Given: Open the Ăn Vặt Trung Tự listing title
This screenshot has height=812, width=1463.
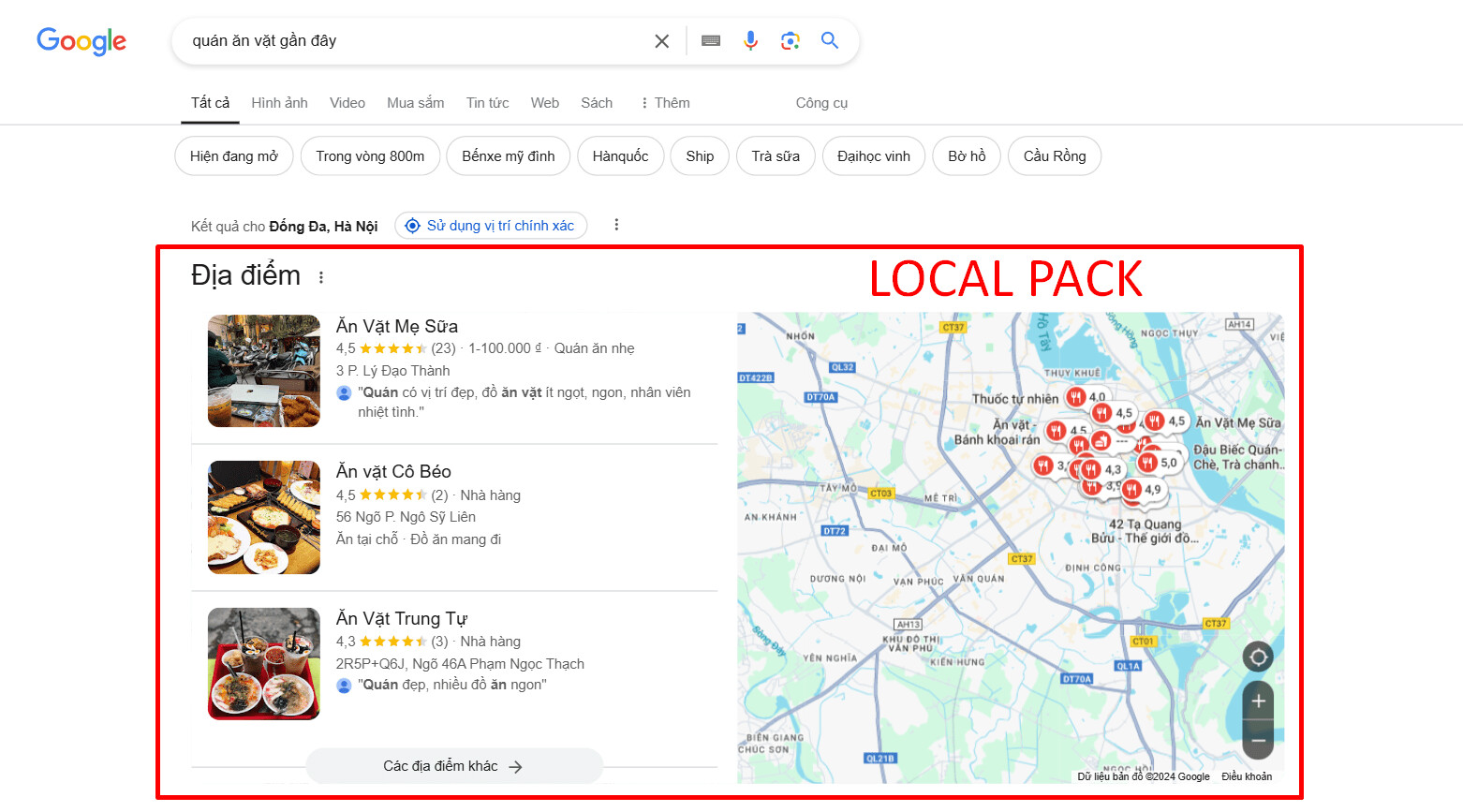Looking at the screenshot, I should [x=402, y=619].
